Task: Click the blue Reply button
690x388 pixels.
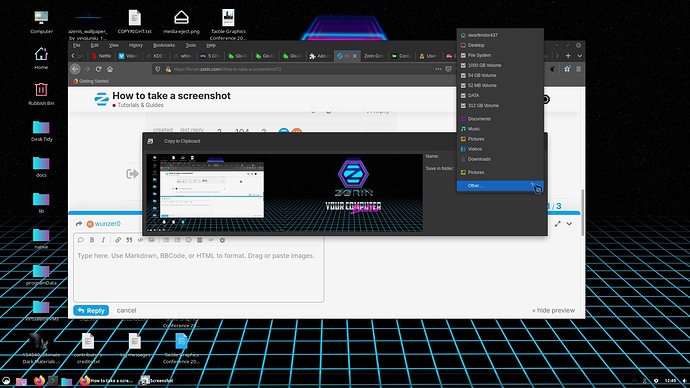Action: pyautogui.click(x=91, y=311)
